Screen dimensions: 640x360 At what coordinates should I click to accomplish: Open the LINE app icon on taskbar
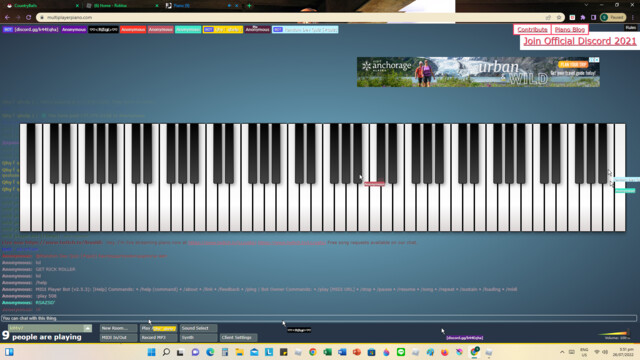point(401,352)
